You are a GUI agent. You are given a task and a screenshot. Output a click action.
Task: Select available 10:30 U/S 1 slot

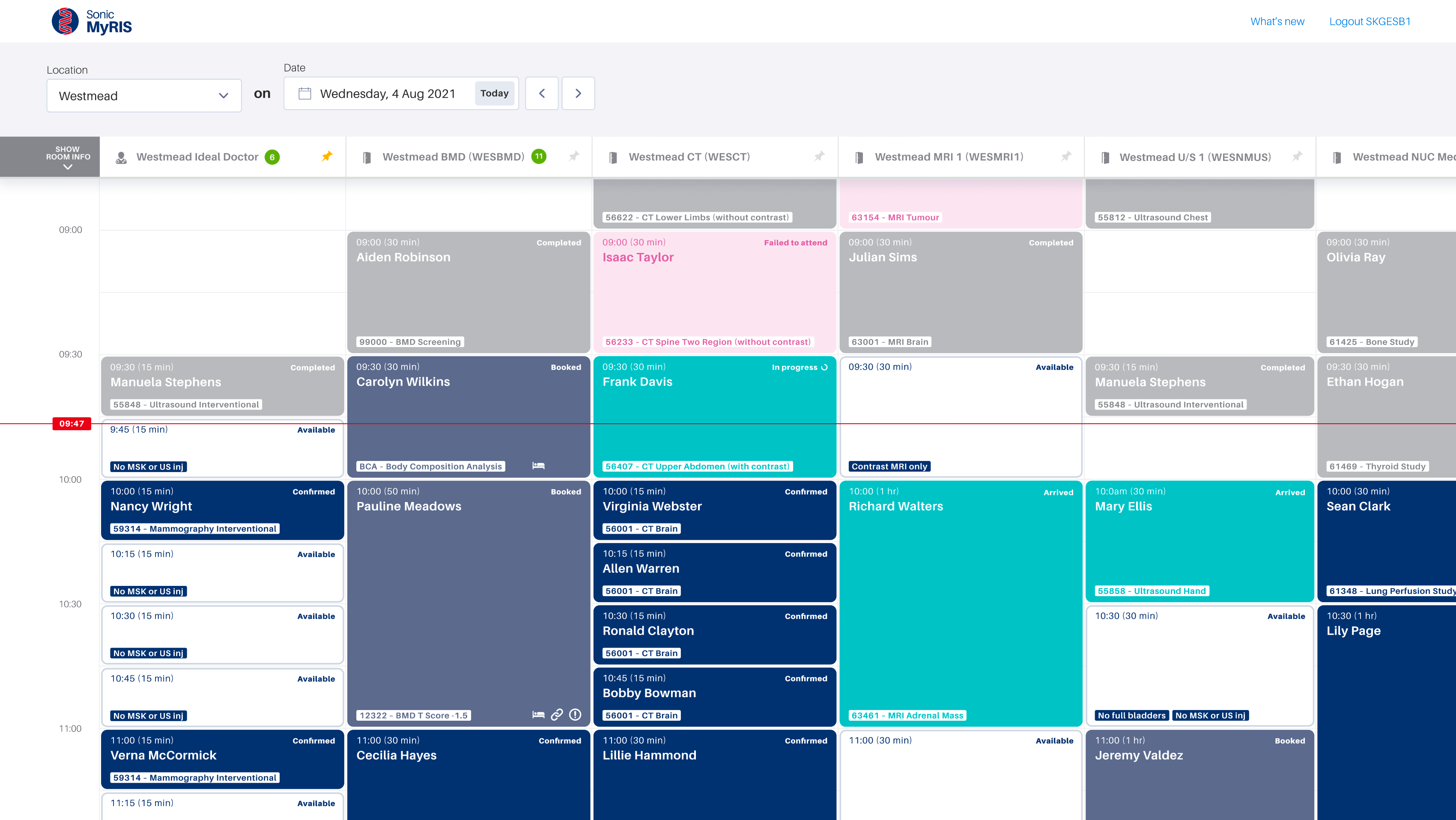click(x=1199, y=665)
